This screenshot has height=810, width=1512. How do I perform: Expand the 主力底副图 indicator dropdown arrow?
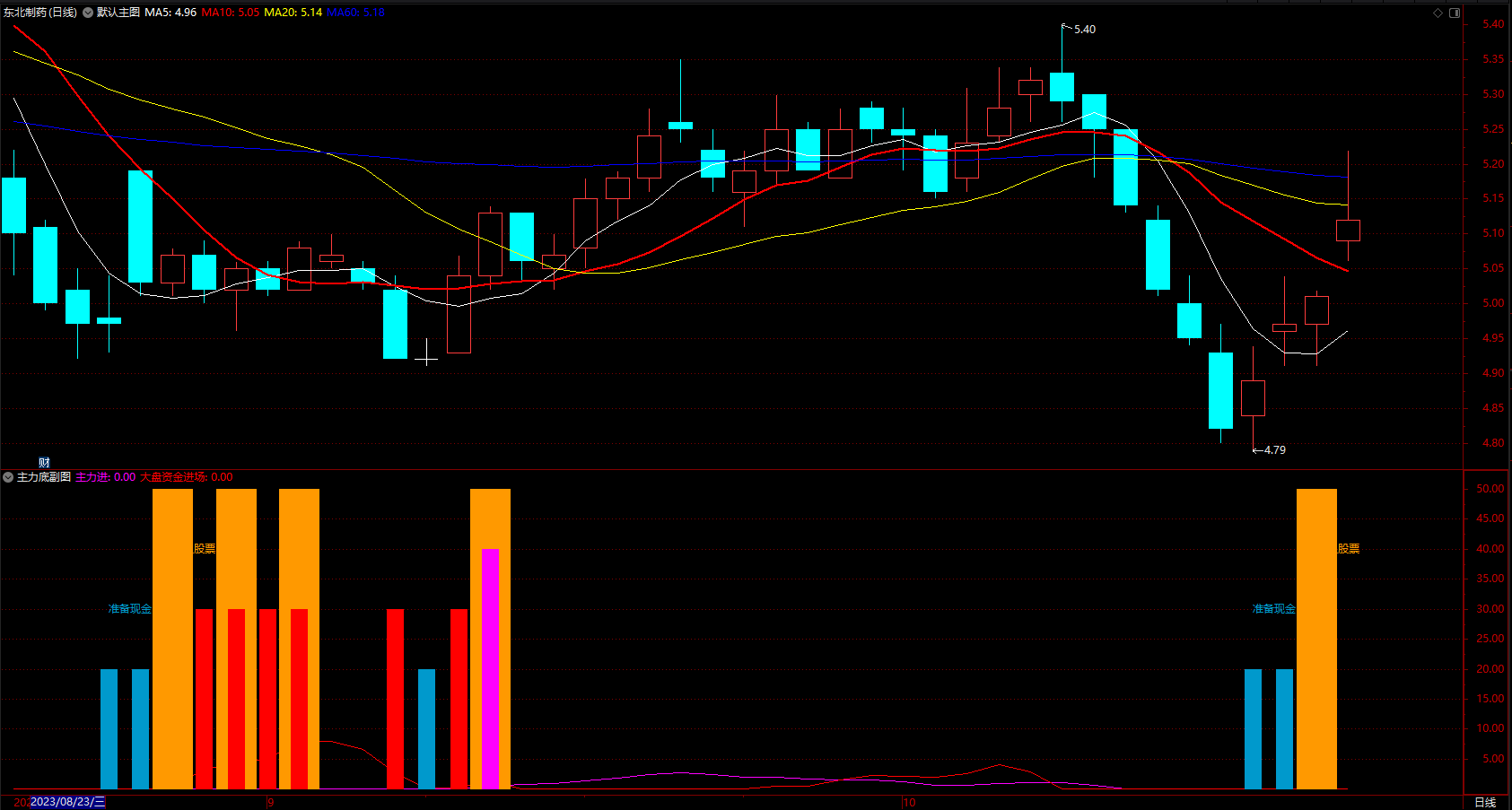(x=8, y=477)
